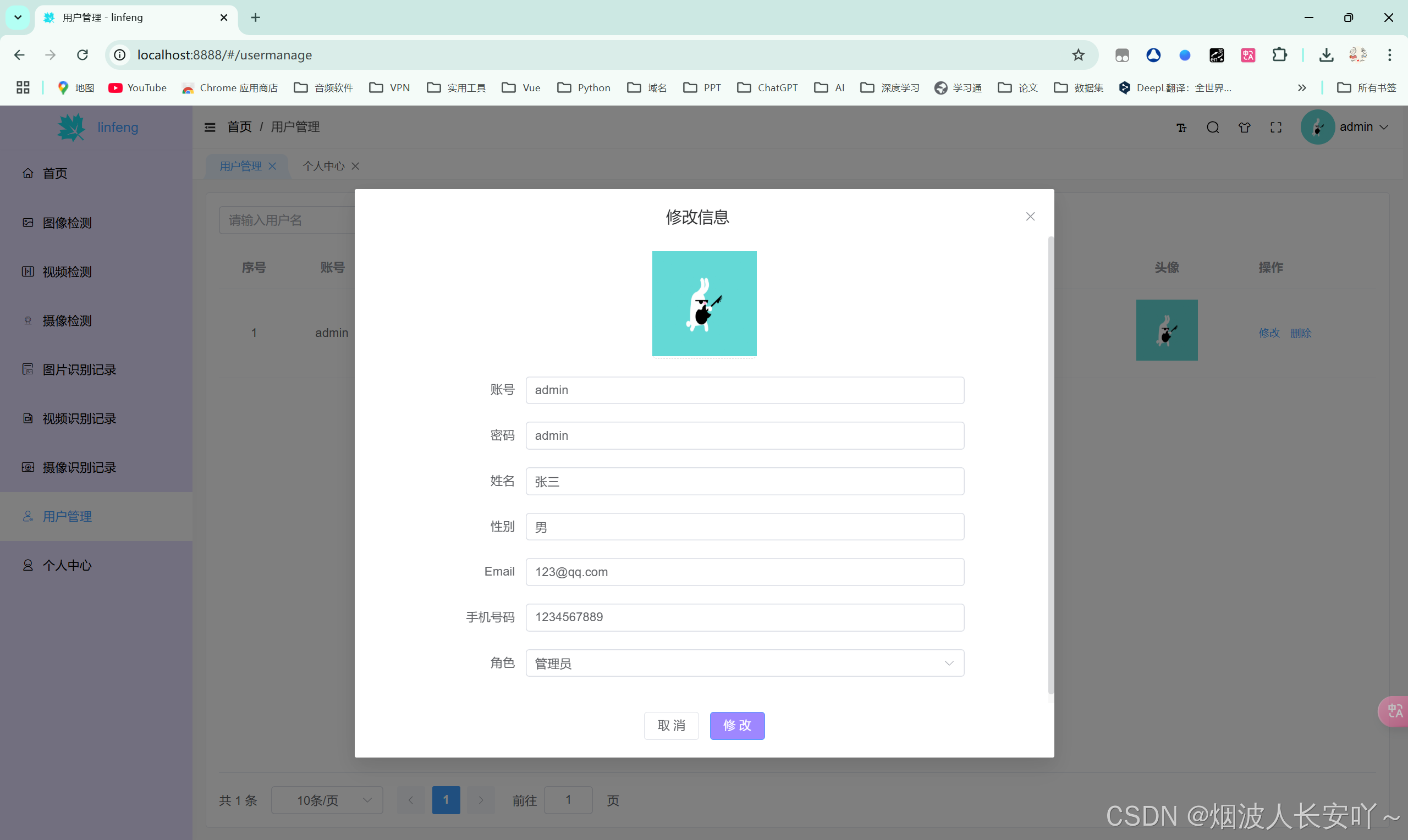Open 图像检测 in the sidebar menu
The image size is (1408, 840).
[67, 223]
